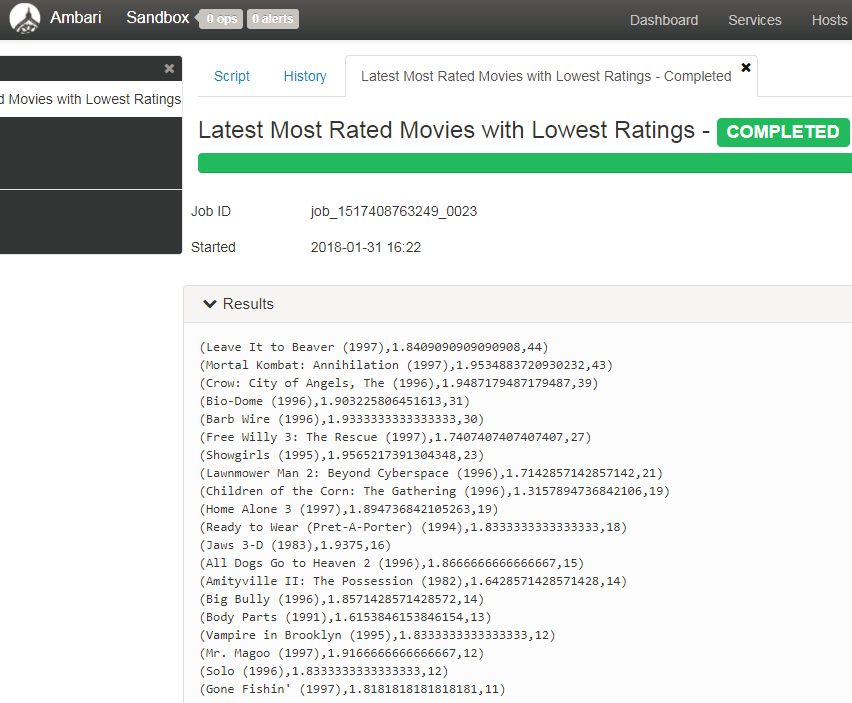This screenshot has width=852, height=703.
Task: Click the Started label
Action: point(213,247)
